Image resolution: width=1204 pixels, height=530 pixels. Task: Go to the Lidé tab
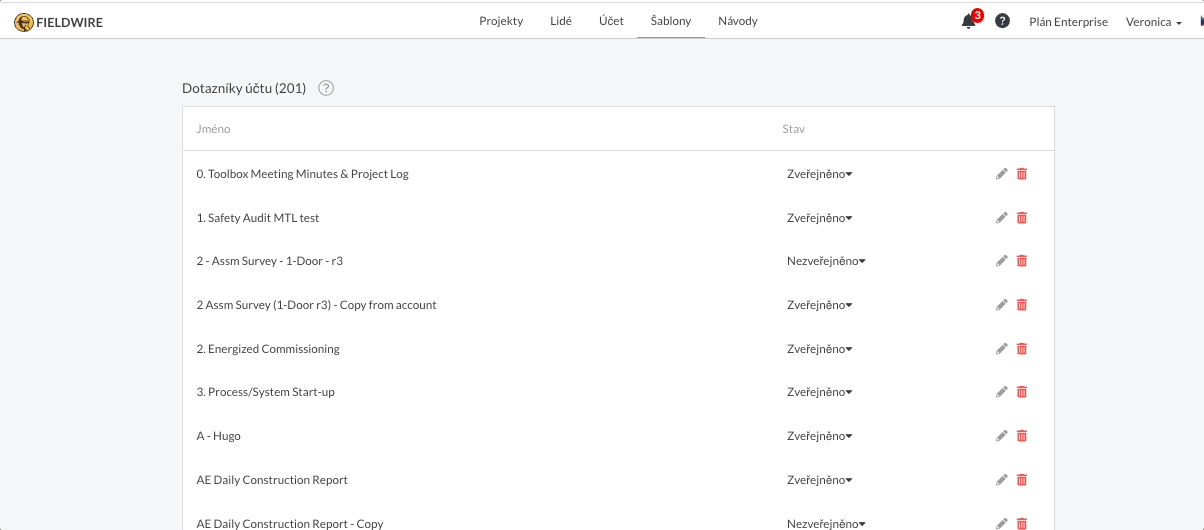click(561, 21)
